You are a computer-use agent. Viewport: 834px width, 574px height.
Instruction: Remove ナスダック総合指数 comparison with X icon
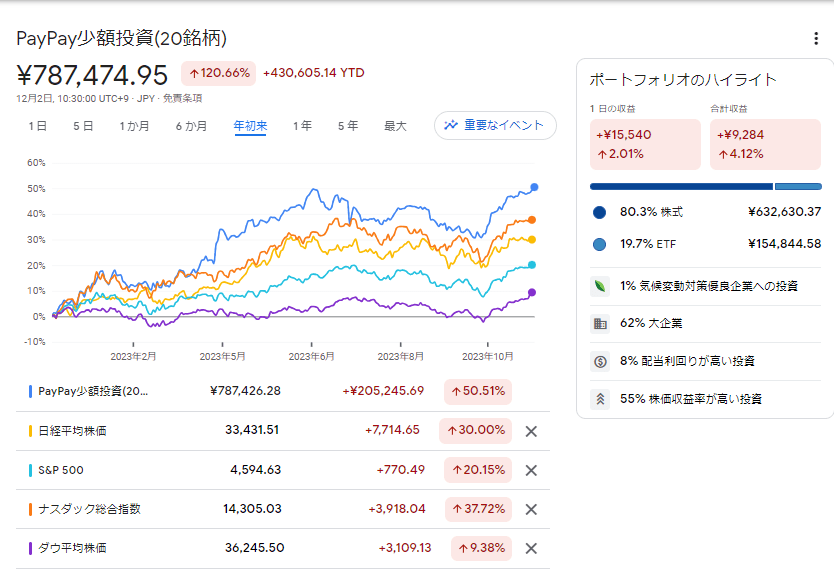(x=531, y=509)
